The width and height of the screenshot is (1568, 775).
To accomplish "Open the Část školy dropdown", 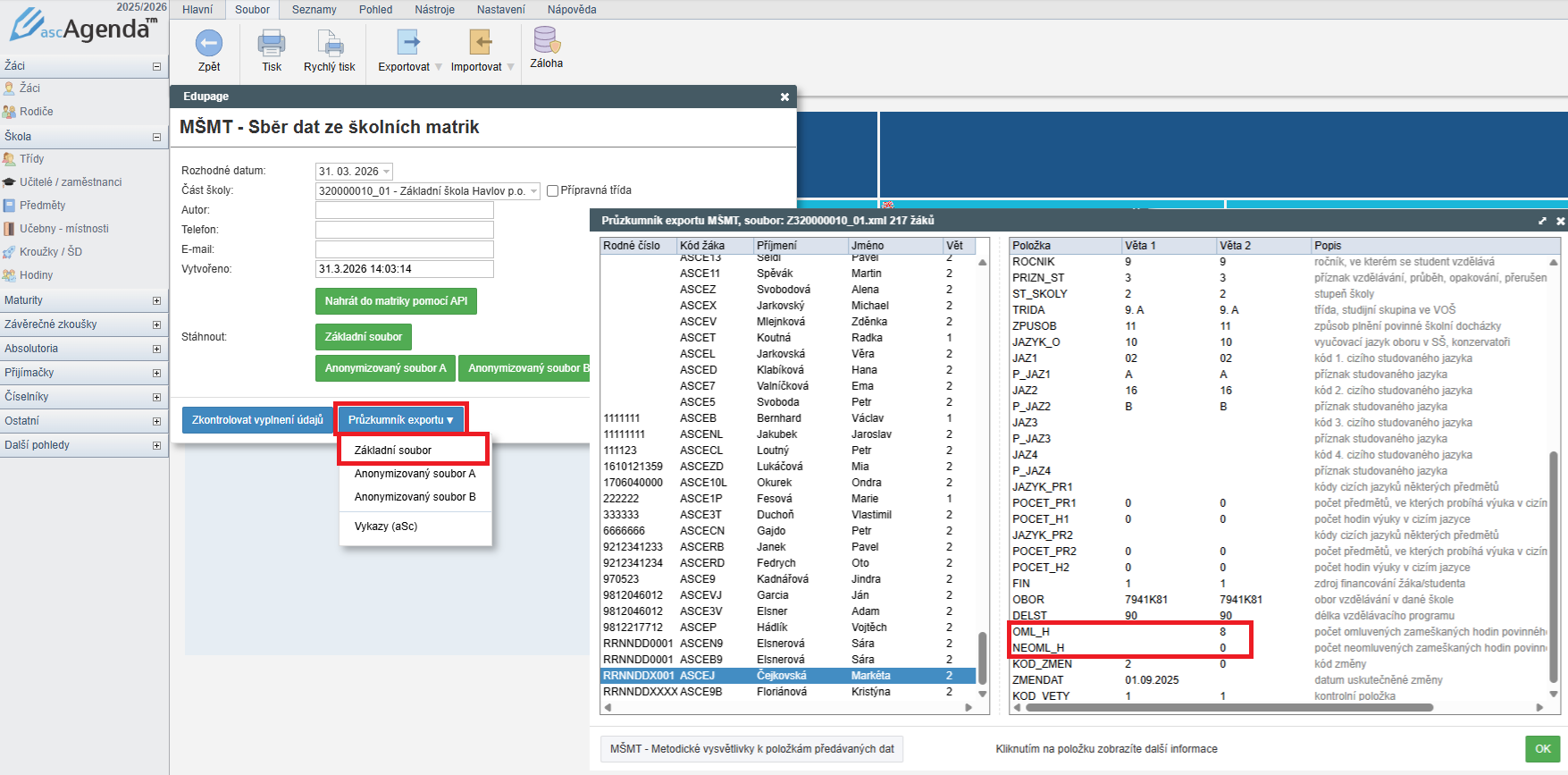I will pos(533,191).
